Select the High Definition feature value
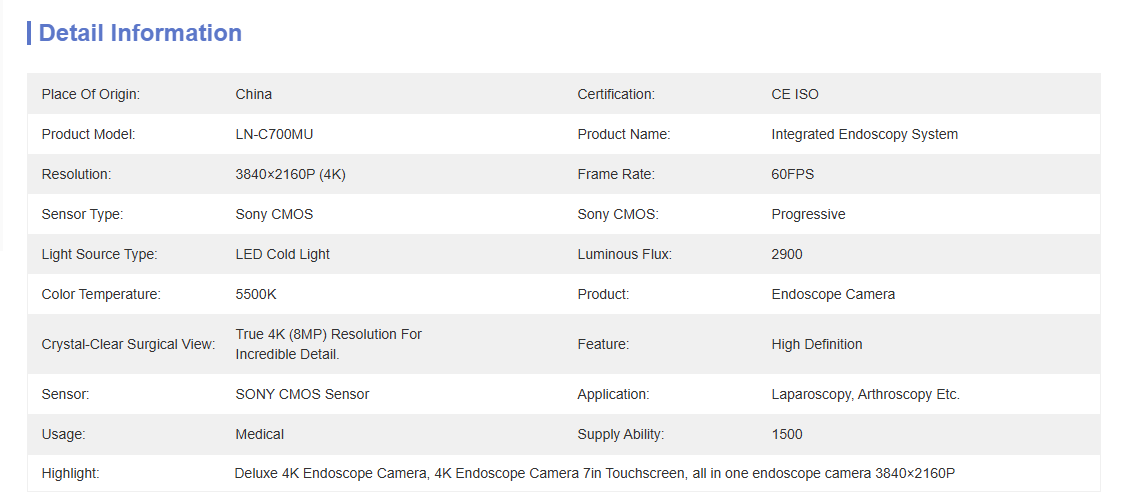The height and width of the screenshot is (500, 1142). (816, 344)
